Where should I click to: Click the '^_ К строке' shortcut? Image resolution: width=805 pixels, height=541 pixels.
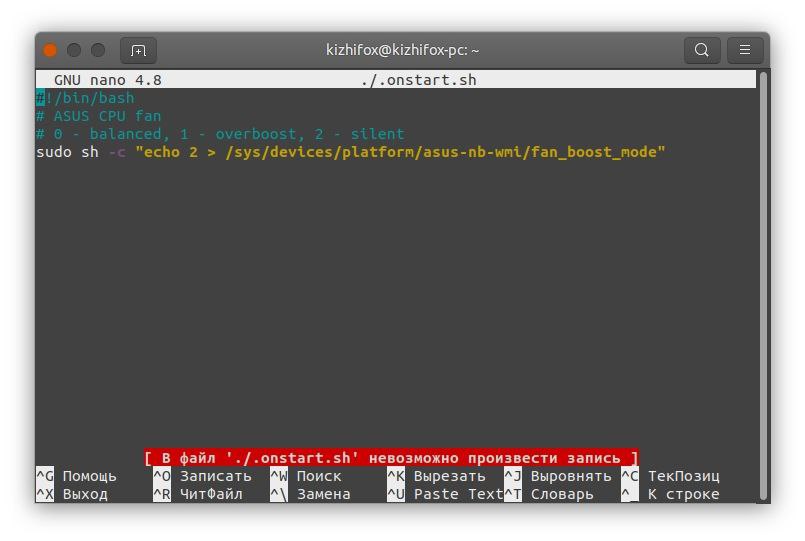[x=670, y=494]
